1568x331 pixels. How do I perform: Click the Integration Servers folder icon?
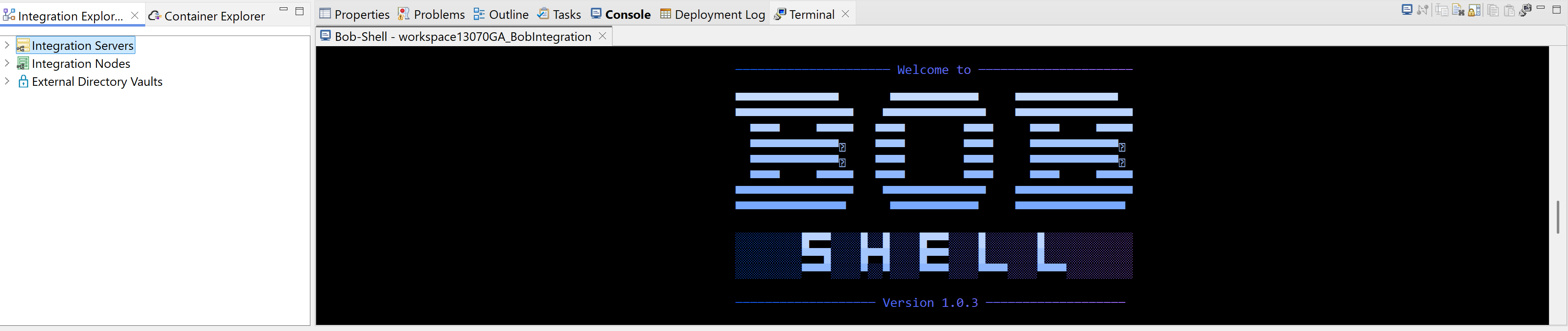pos(23,46)
